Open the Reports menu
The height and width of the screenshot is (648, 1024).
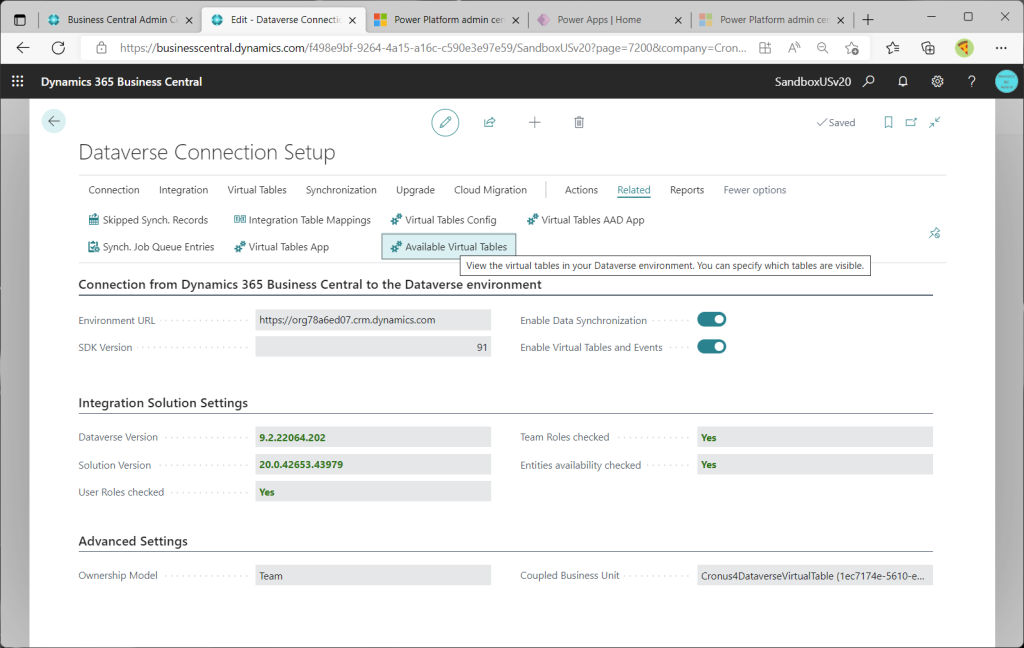pyautogui.click(x=687, y=190)
